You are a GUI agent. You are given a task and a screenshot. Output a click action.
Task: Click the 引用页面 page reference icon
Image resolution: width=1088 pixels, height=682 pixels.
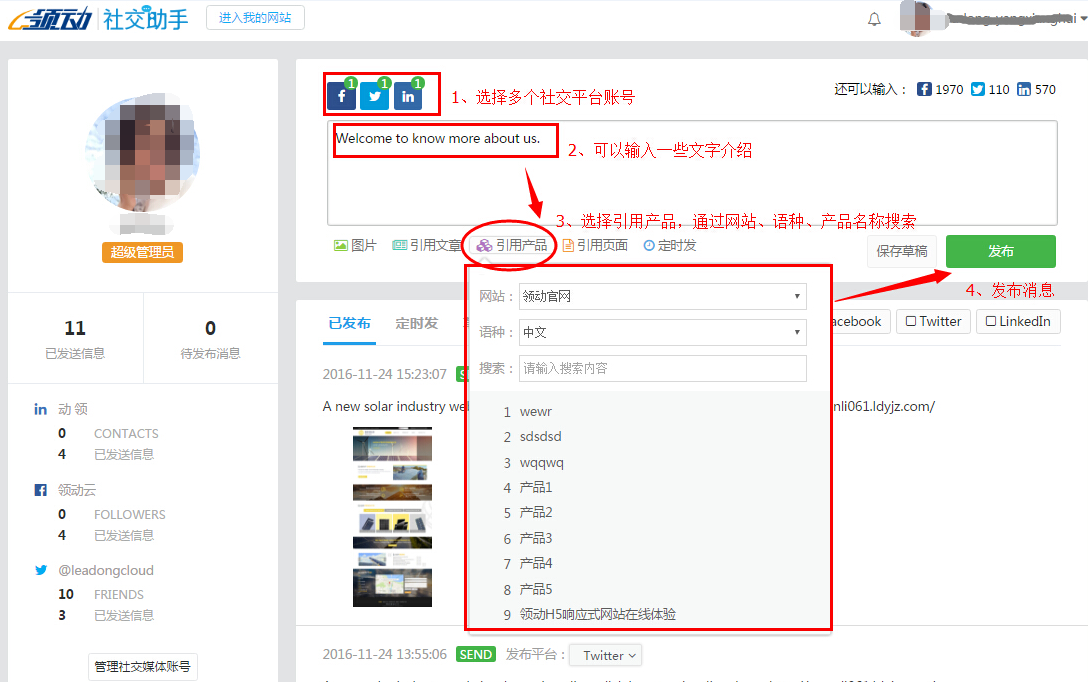click(568, 245)
